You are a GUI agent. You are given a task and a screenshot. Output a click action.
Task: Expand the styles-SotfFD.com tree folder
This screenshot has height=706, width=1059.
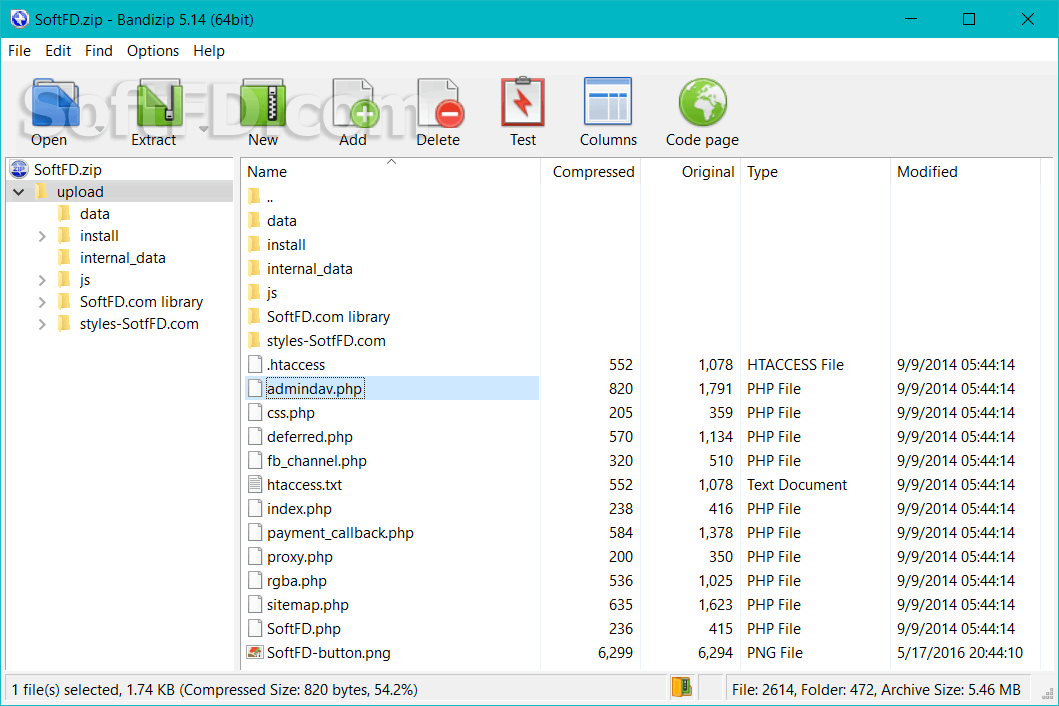pos(42,324)
